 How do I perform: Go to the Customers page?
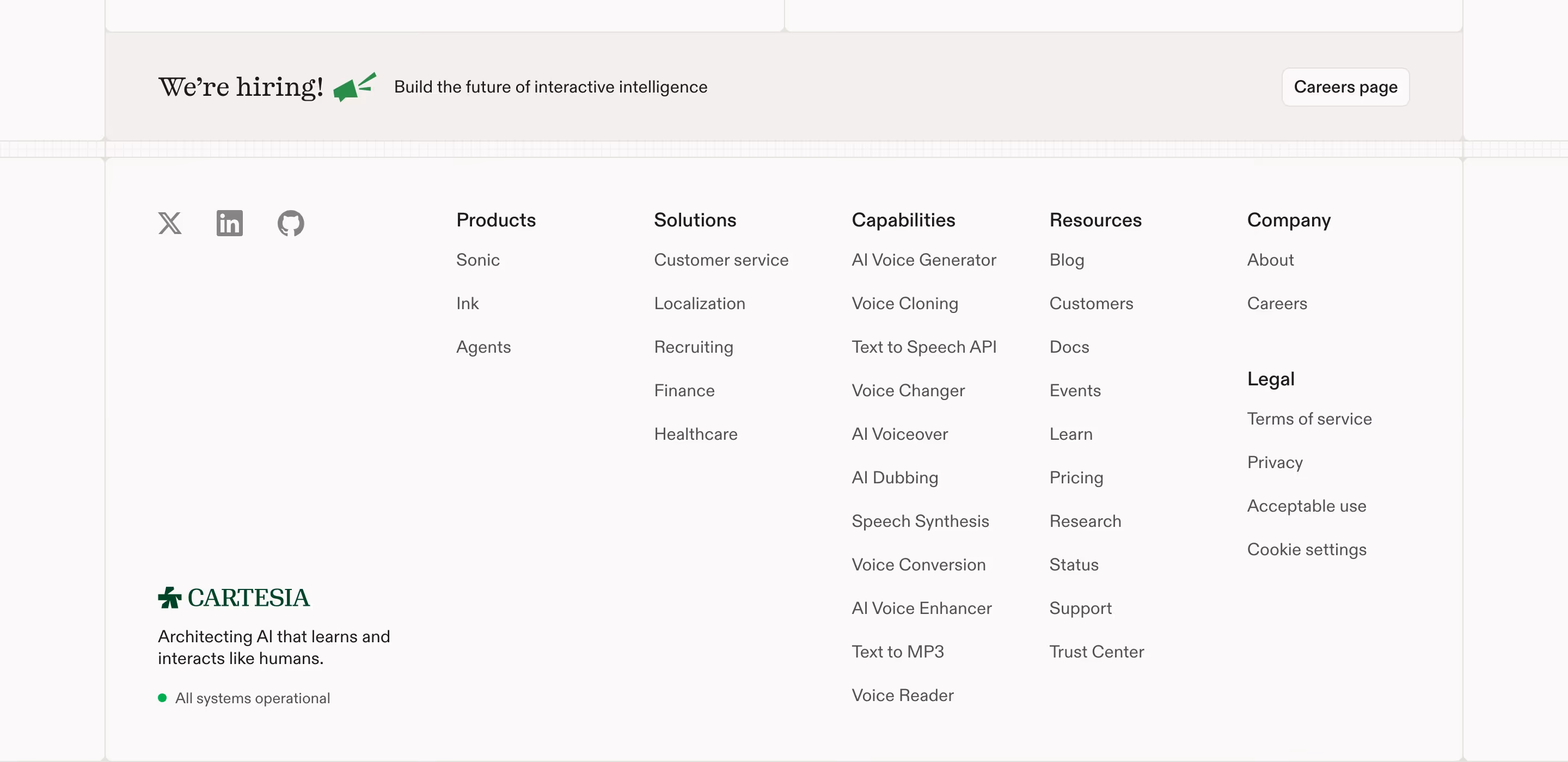coord(1091,303)
